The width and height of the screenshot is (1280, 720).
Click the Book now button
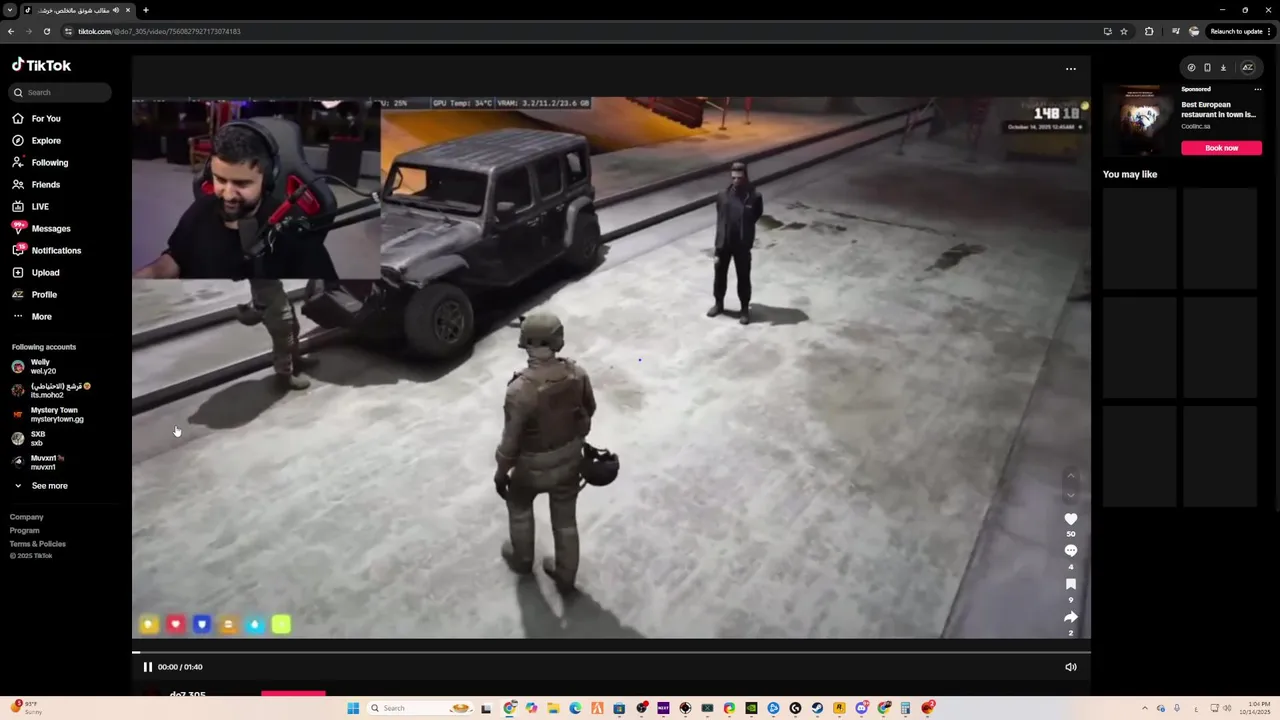pyautogui.click(x=1221, y=148)
